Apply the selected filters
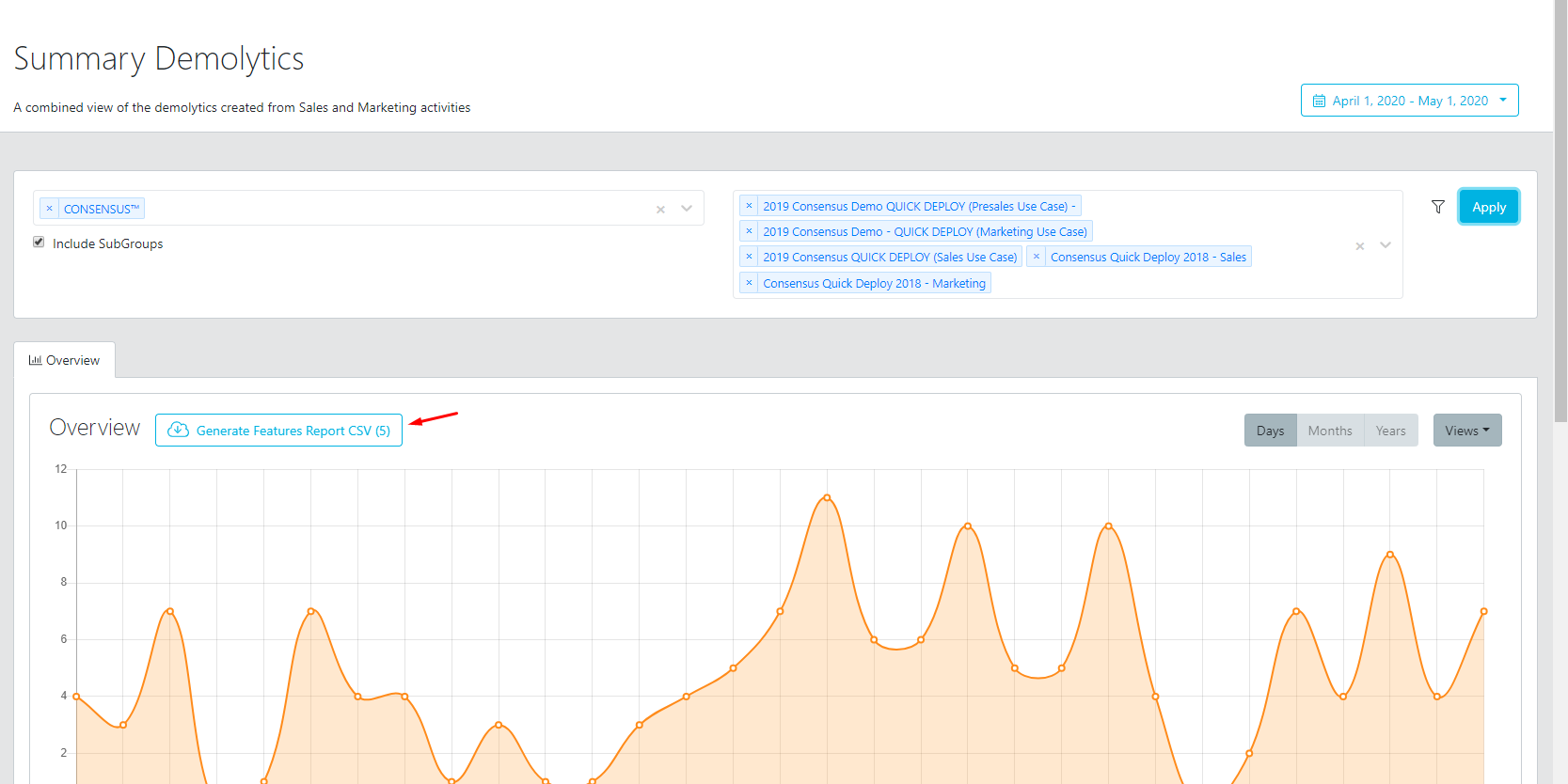 click(1489, 207)
